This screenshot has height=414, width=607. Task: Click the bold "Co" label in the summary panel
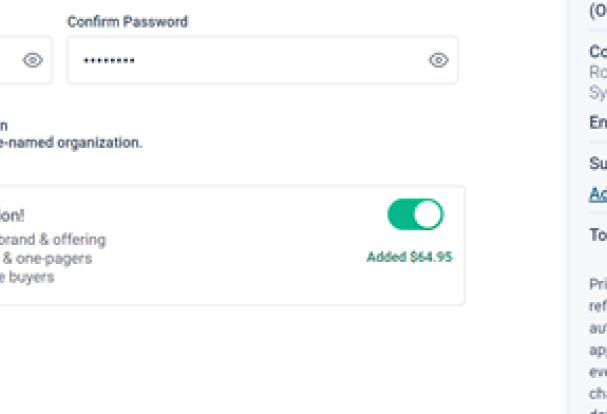point(597,51)
